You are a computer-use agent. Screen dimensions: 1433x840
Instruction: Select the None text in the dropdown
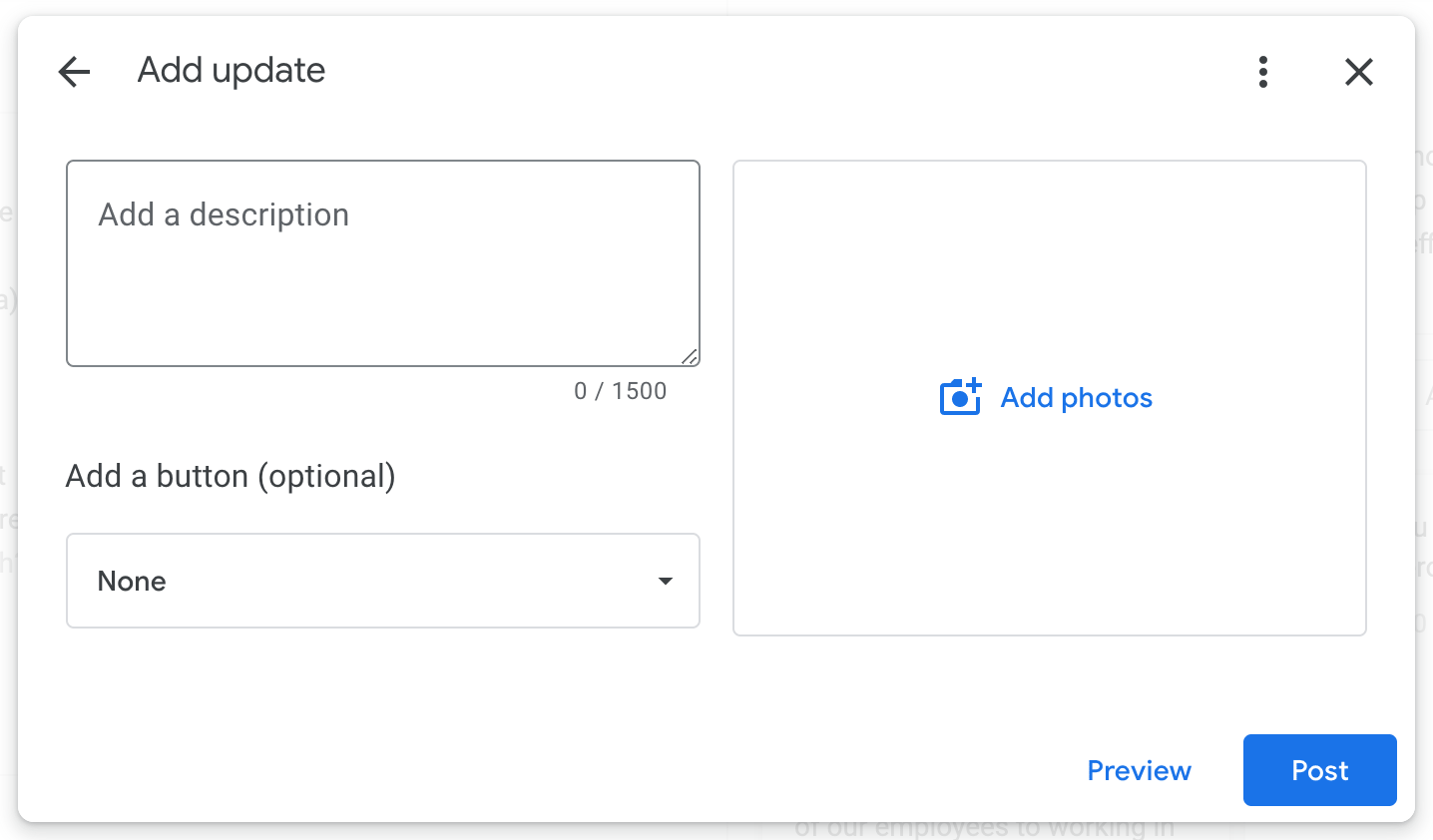[x=132, y=581]
